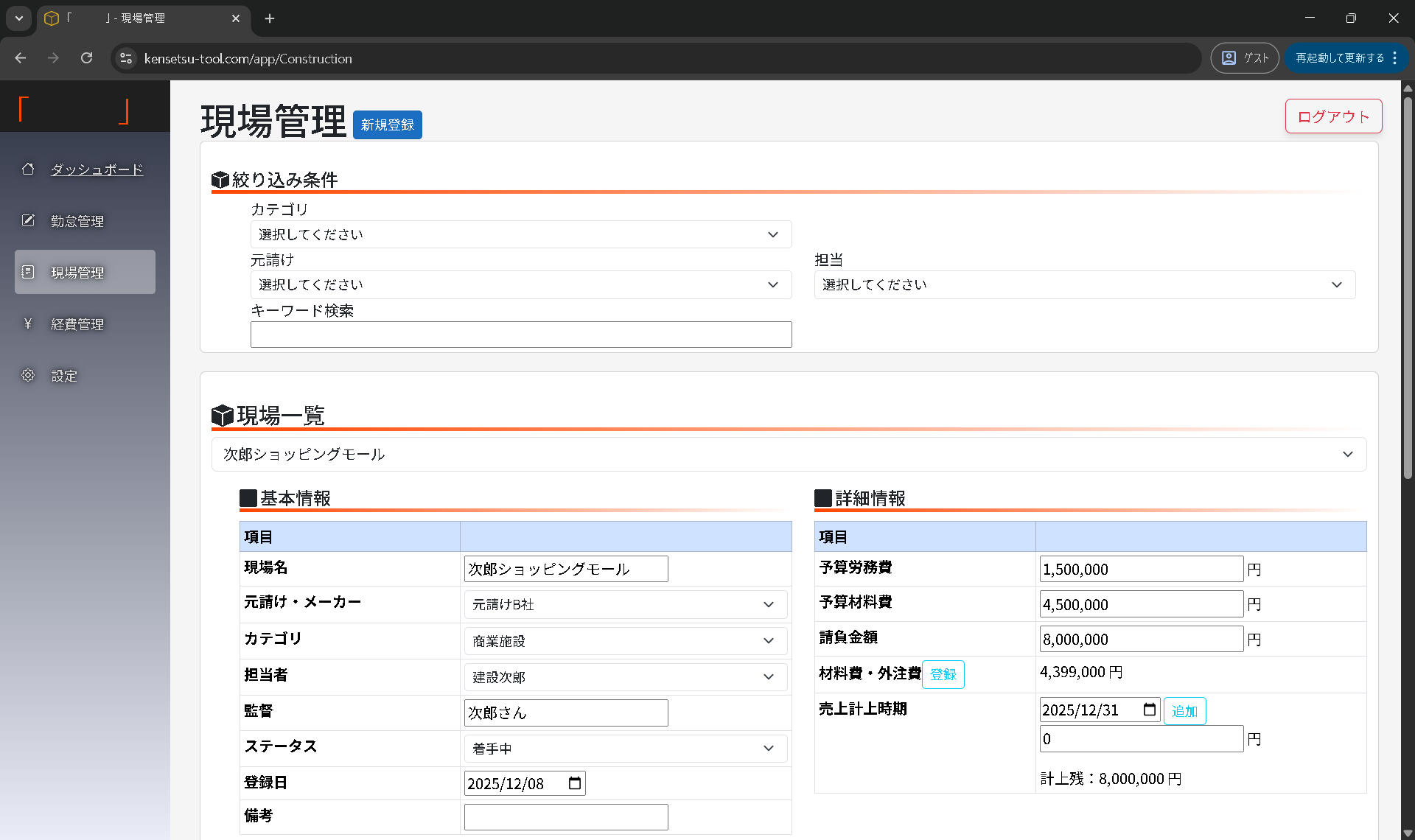Click the browser back arrow

pyautogui.click(x=20, y=57)
